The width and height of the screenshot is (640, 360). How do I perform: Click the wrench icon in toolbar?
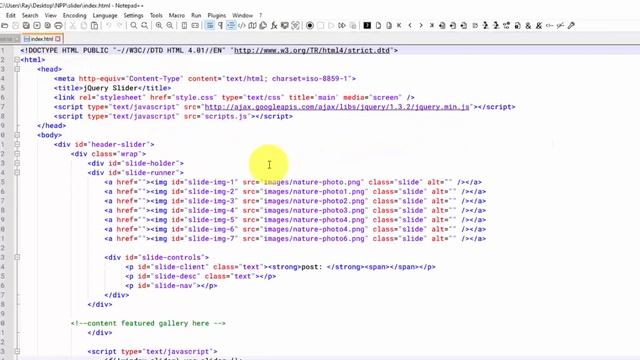(571, 26)
